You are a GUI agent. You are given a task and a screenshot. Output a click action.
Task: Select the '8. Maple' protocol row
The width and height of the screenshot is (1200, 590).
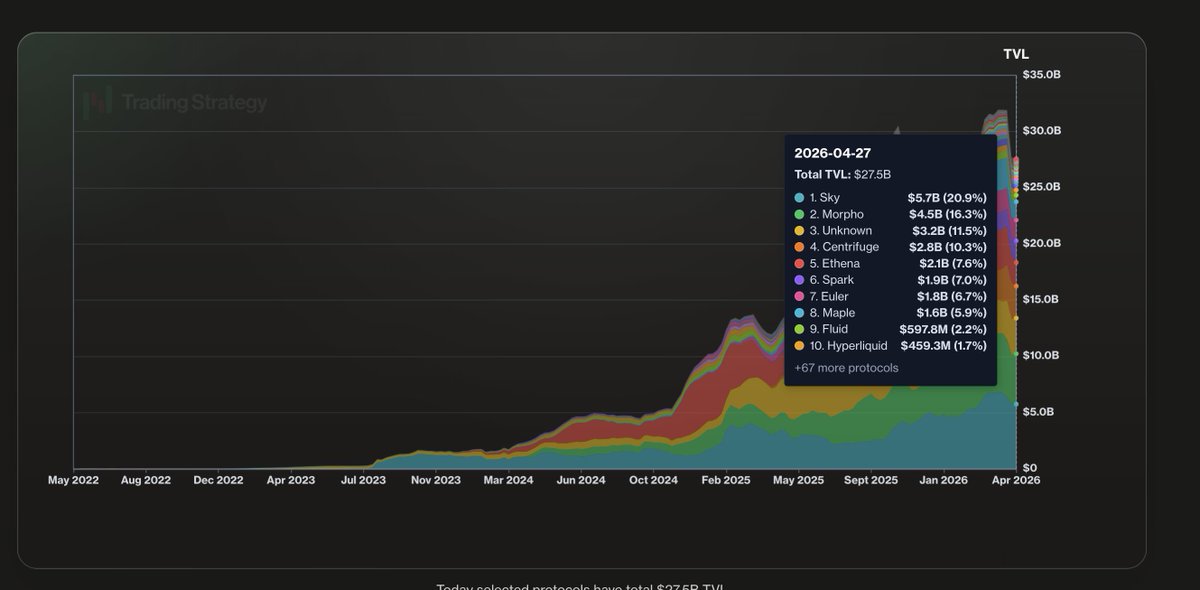coord(890,313)
